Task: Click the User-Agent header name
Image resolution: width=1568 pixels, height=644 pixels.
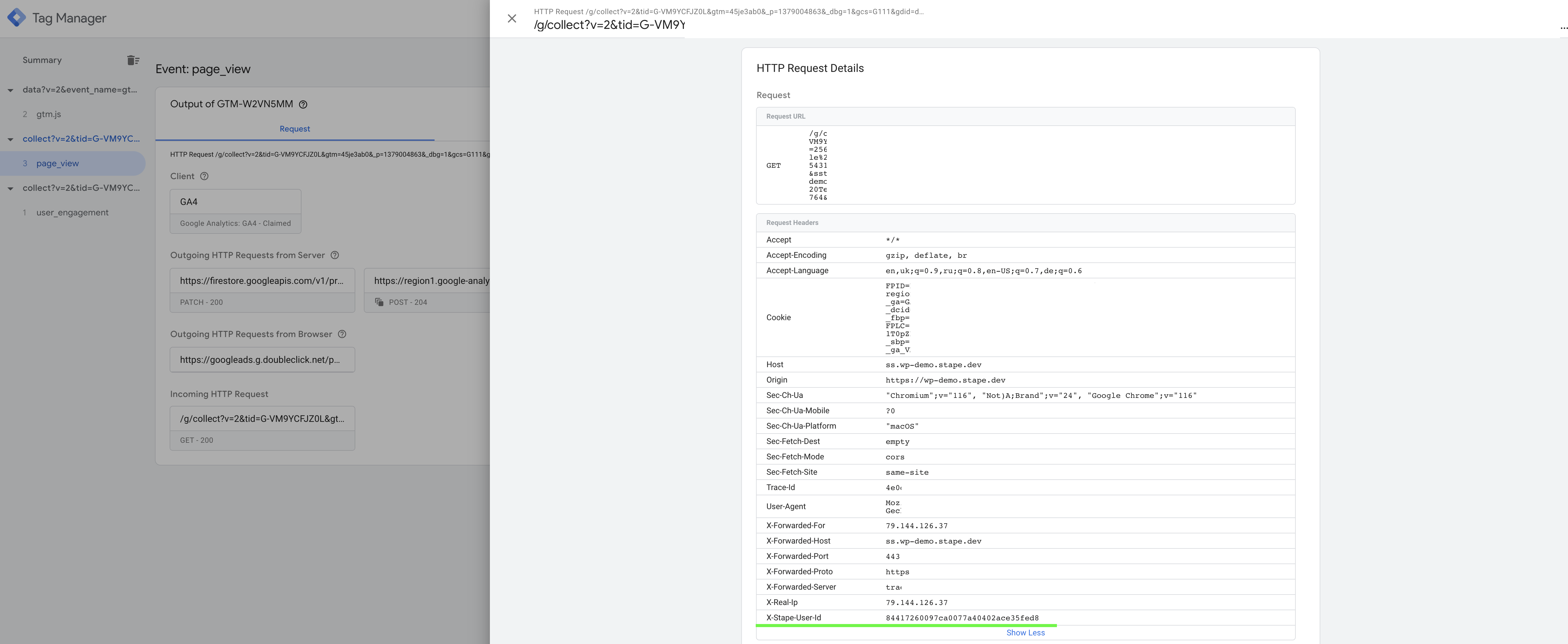Action: click(x=786, y=506)
